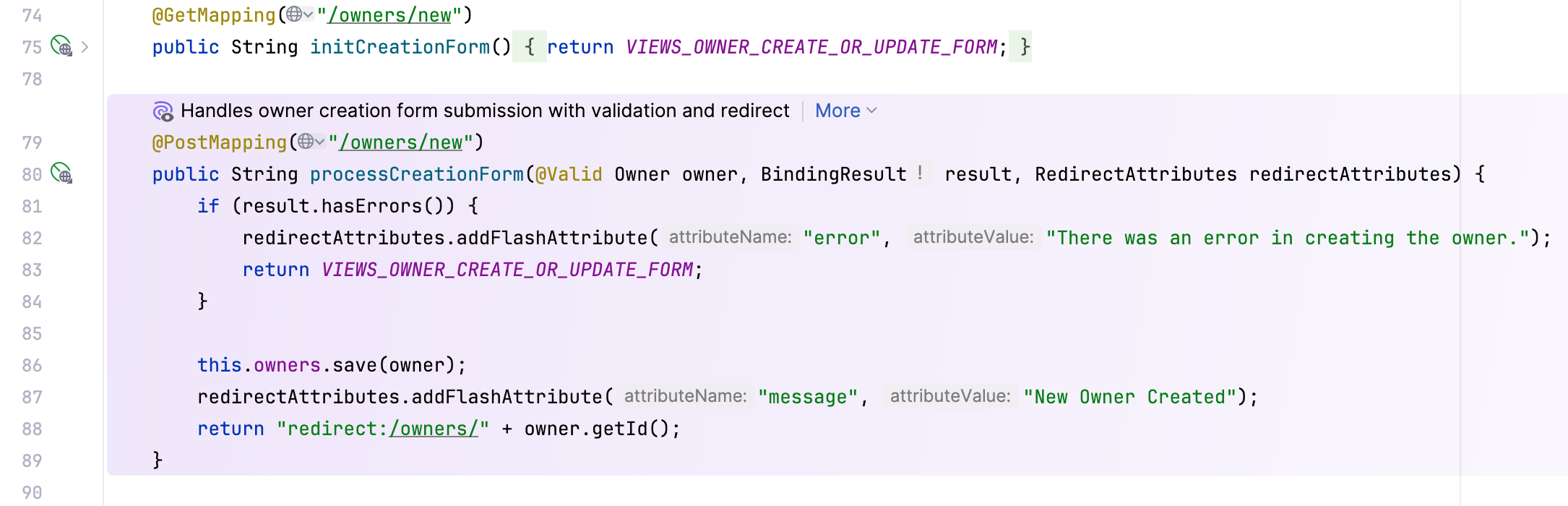Image resolution: width=1568 pixels, height=506 pixels.
Task: Click the processCreationForm method name
Action: 416,174
